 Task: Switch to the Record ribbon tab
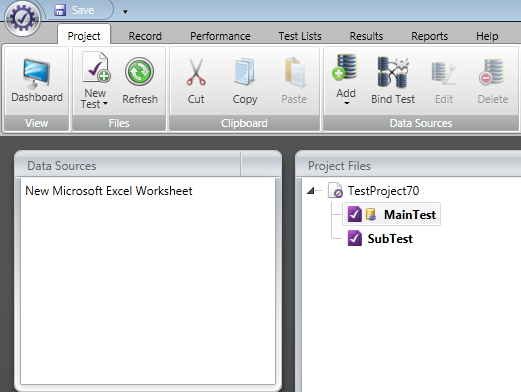[x=145, y=36]
